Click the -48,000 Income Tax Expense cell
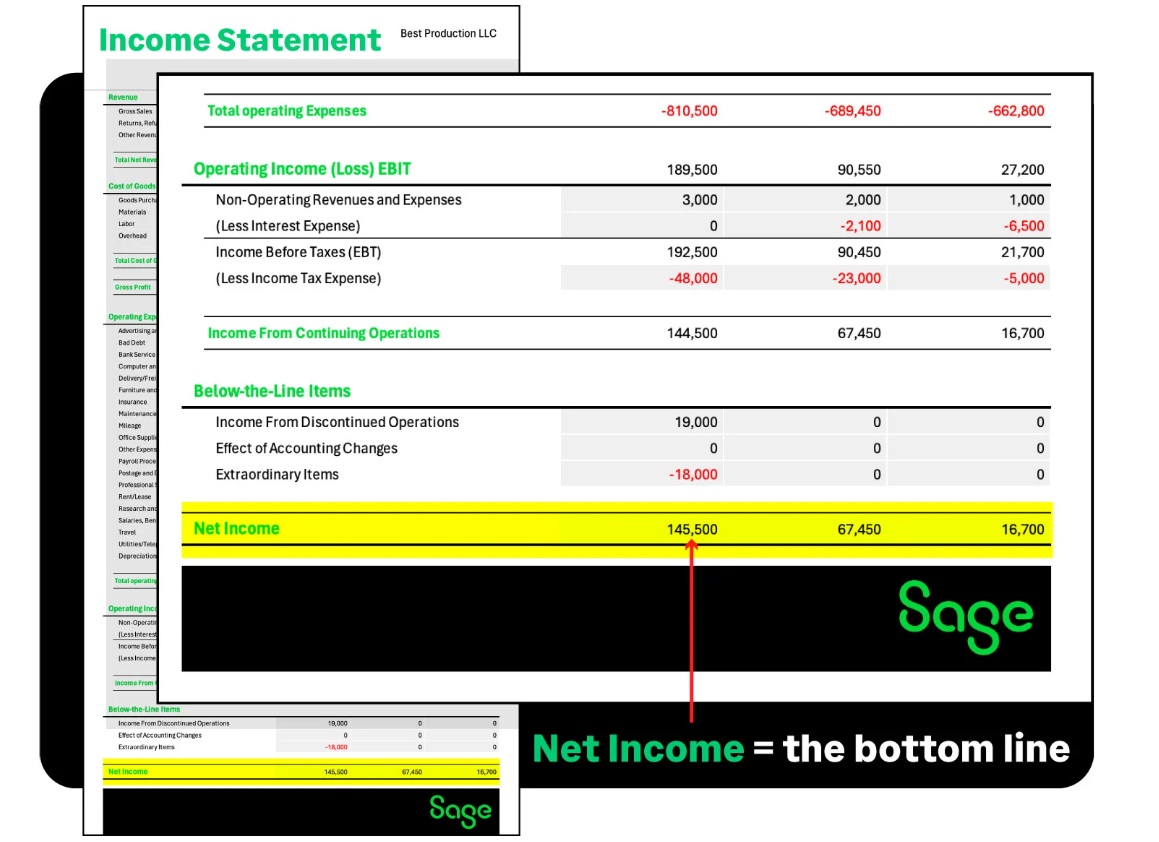 692,278
